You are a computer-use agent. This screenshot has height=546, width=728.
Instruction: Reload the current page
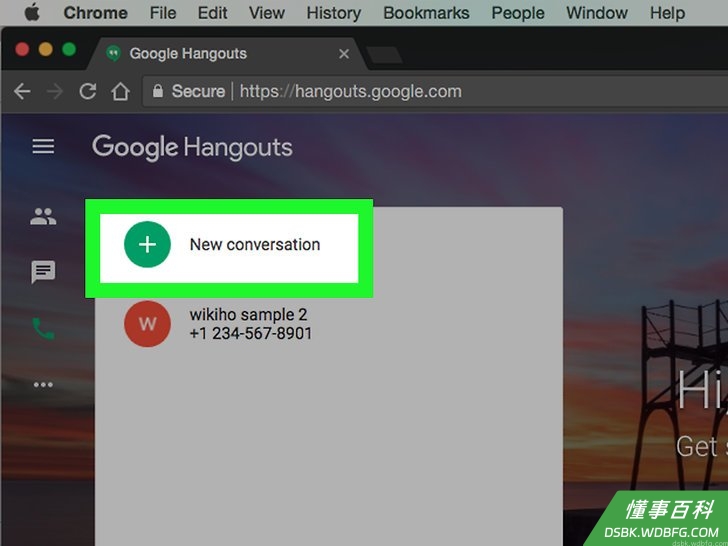(87, 91)
